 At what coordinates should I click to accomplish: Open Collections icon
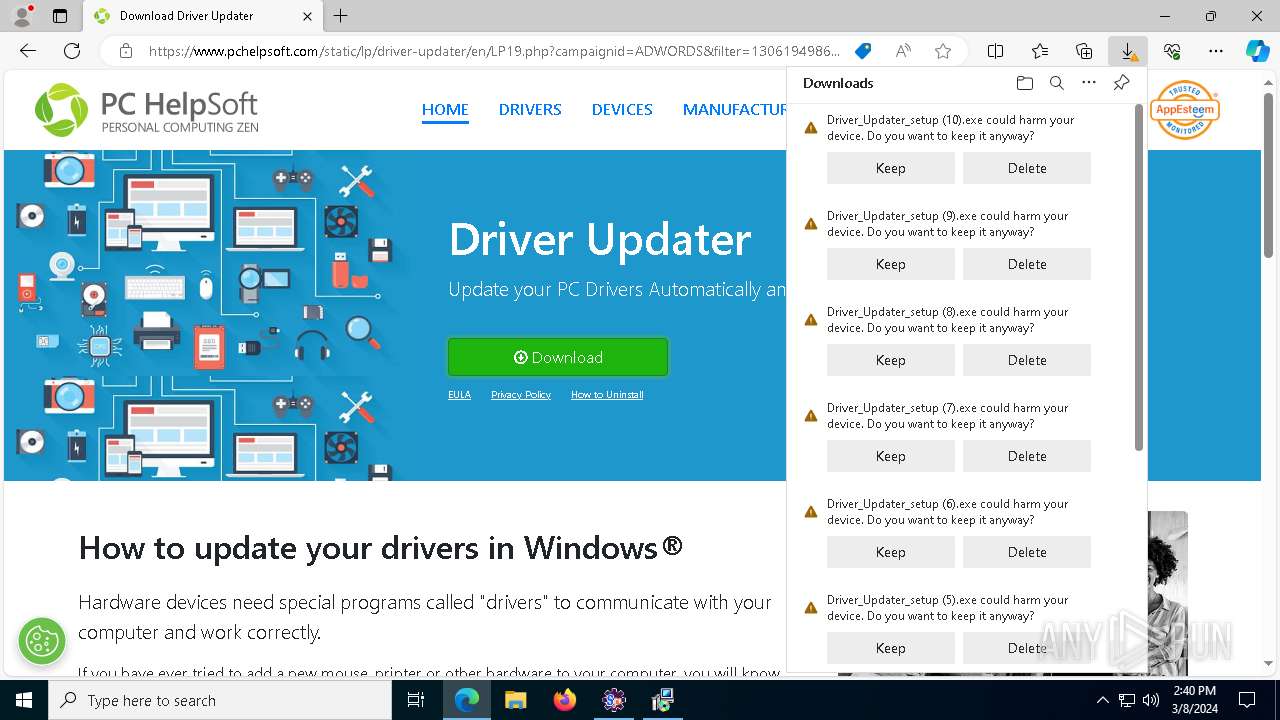click(1084, 51)
